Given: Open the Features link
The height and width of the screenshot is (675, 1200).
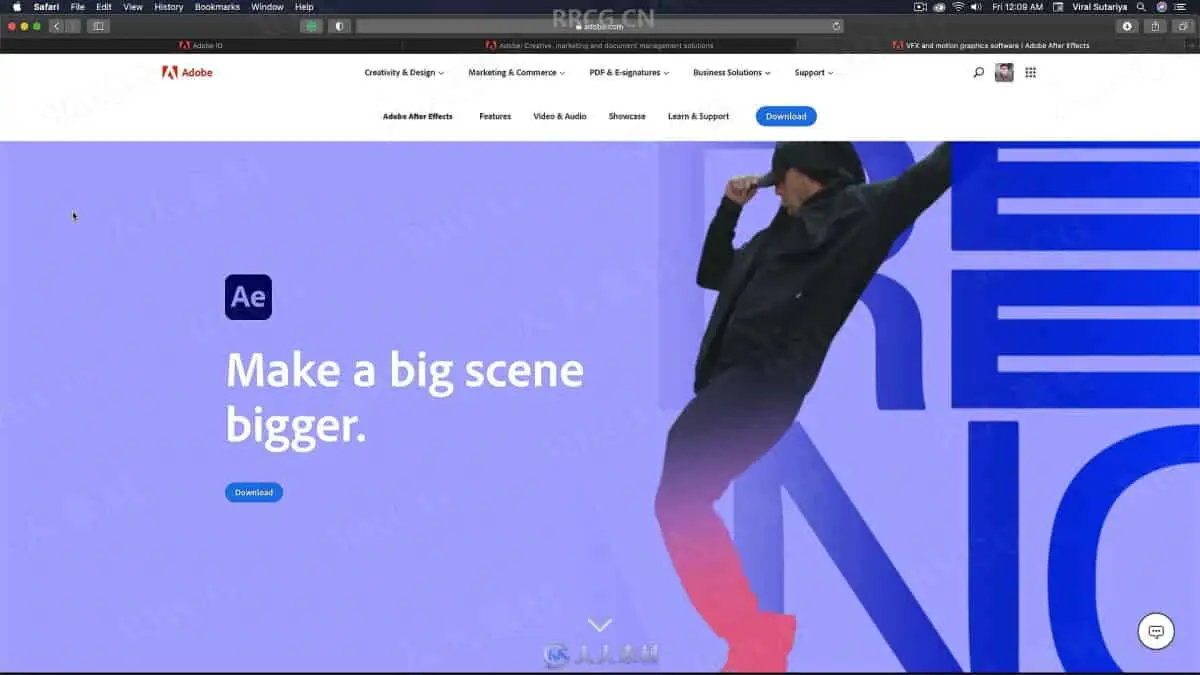Looking at the screenshot, I should (x=495, y=116).
